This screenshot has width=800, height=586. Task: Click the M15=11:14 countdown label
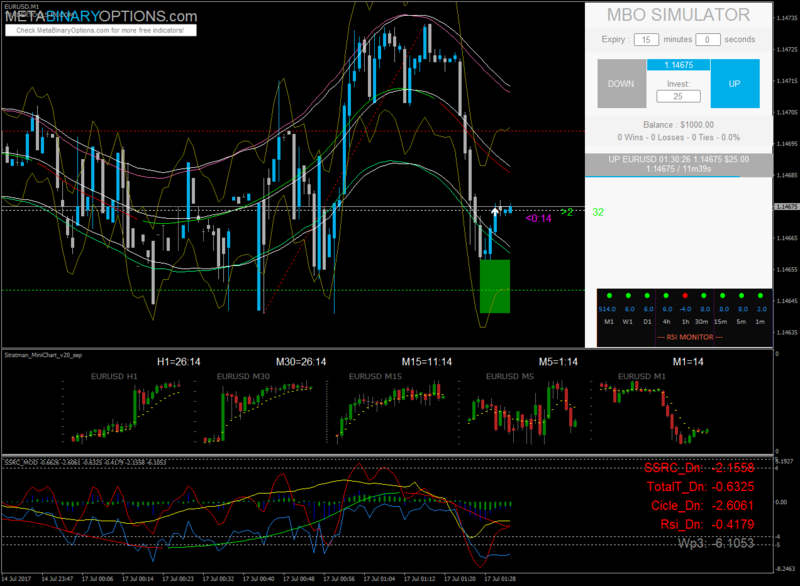click(x=427, y=362)
